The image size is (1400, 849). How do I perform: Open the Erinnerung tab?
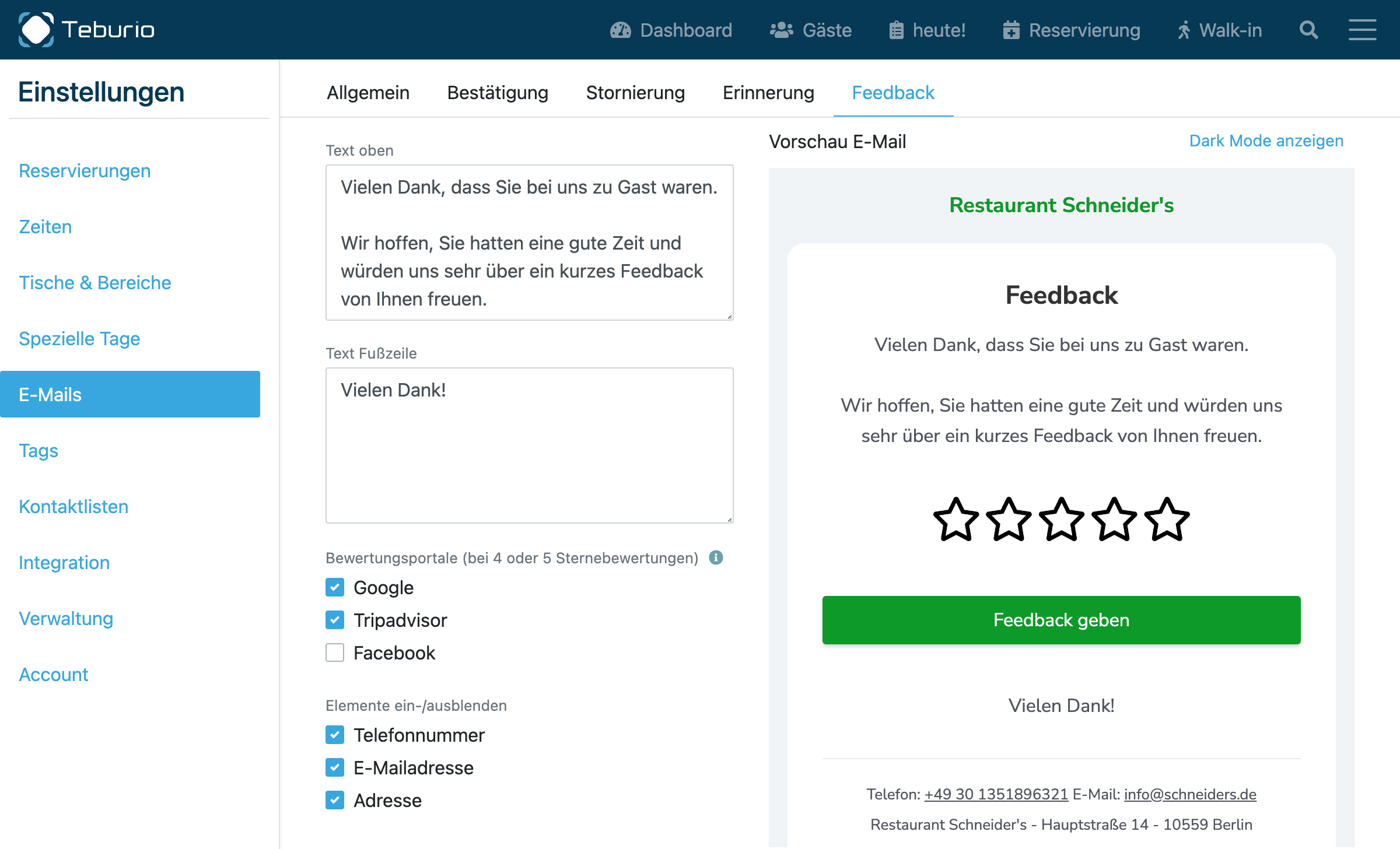(x=768, y=92)
